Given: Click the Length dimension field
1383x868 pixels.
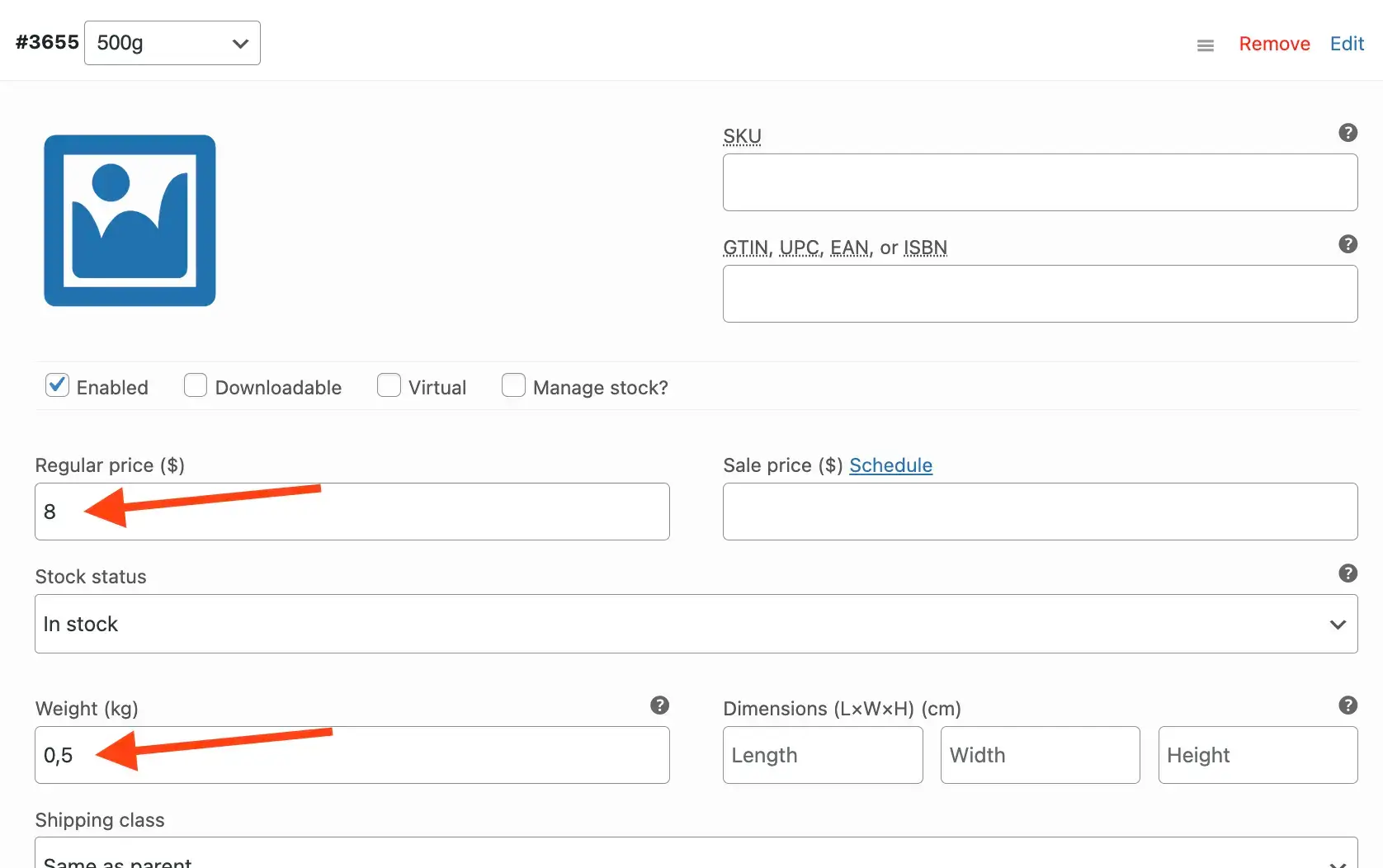Looking at the screenshot, I should click(x=823, y=755).
